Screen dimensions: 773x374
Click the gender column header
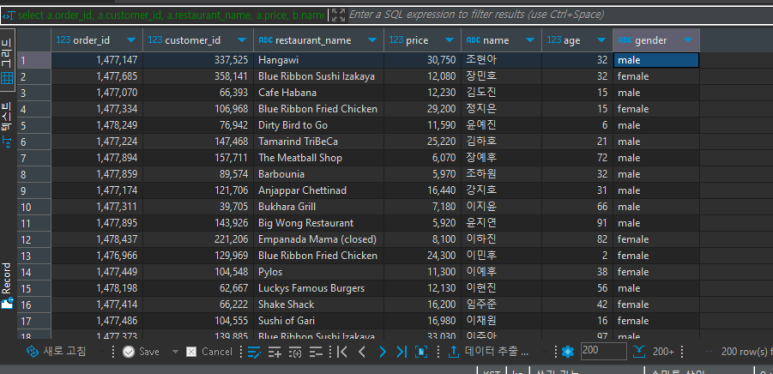(x=656, y=40)
